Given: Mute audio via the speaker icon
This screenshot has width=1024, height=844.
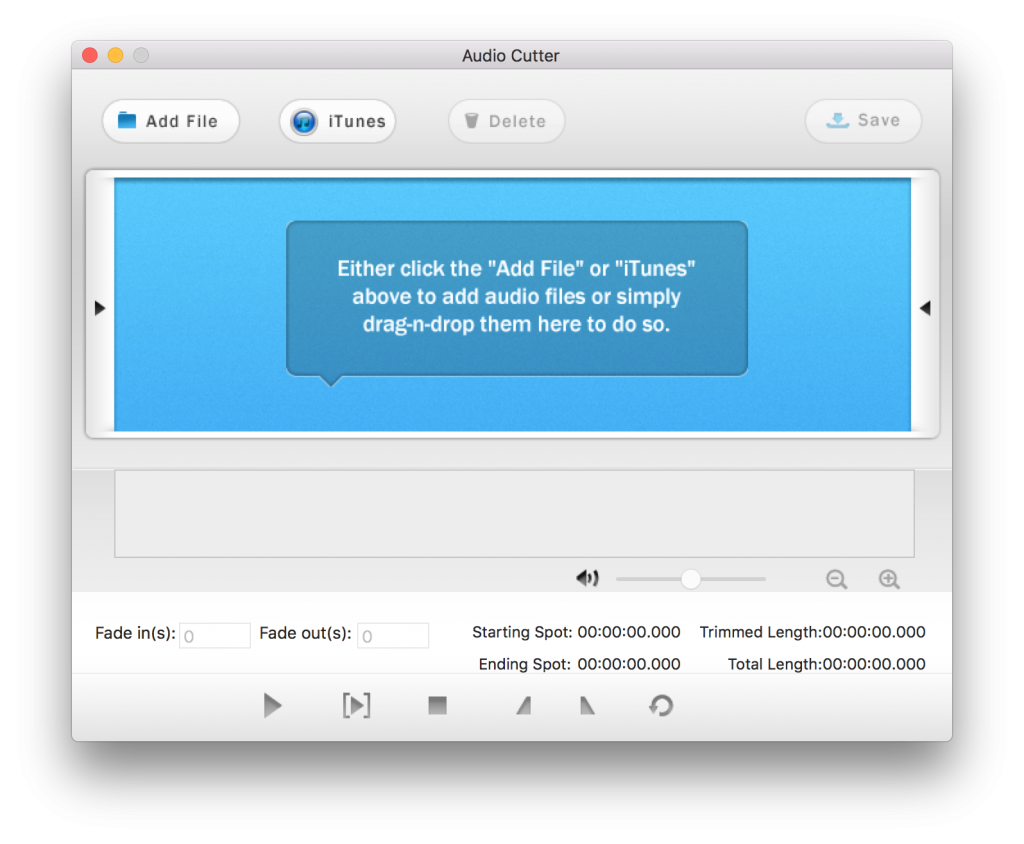Looking at the screenshot, I should [587, 578].
